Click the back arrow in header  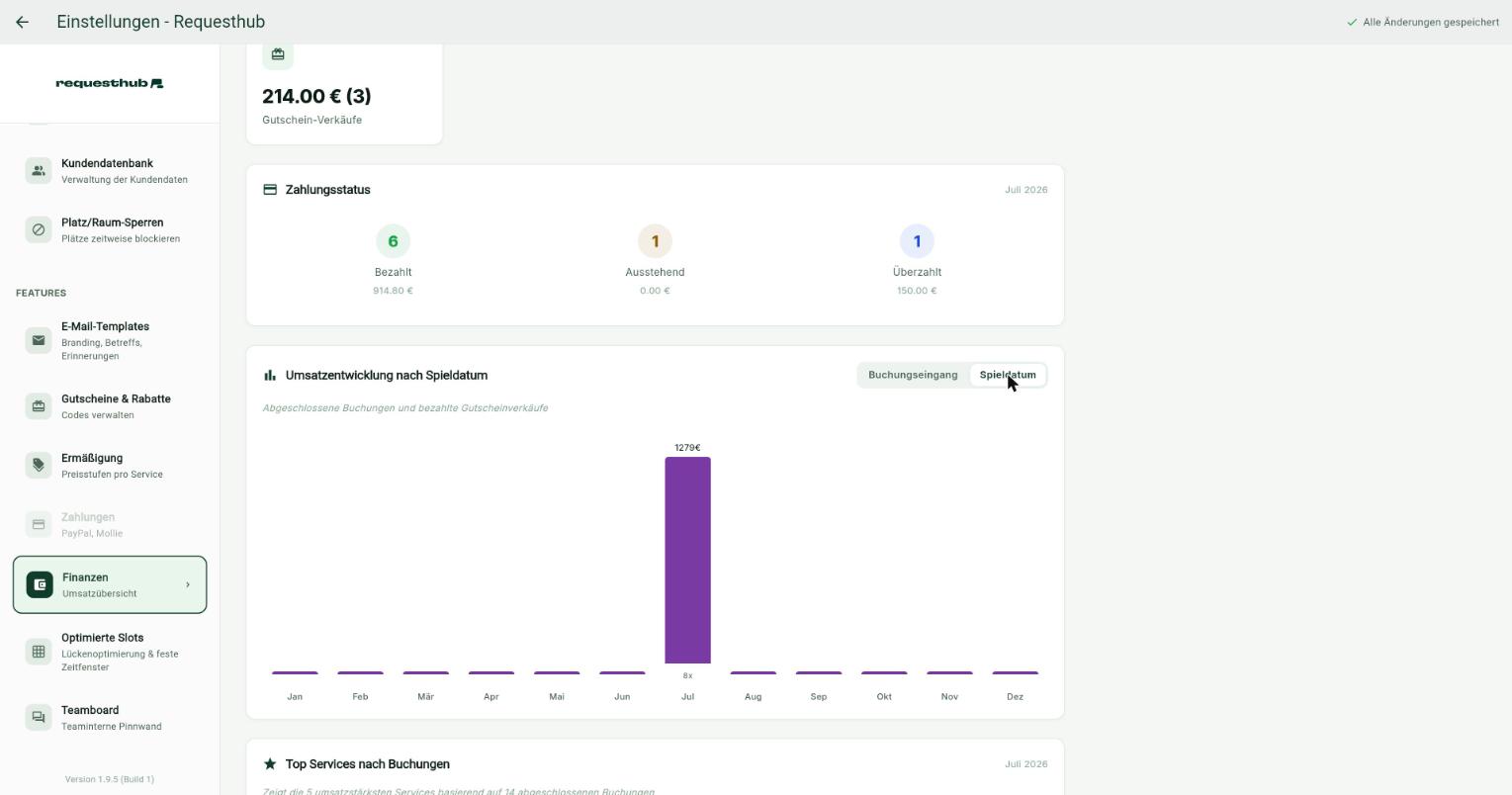(x=22, y=22)
